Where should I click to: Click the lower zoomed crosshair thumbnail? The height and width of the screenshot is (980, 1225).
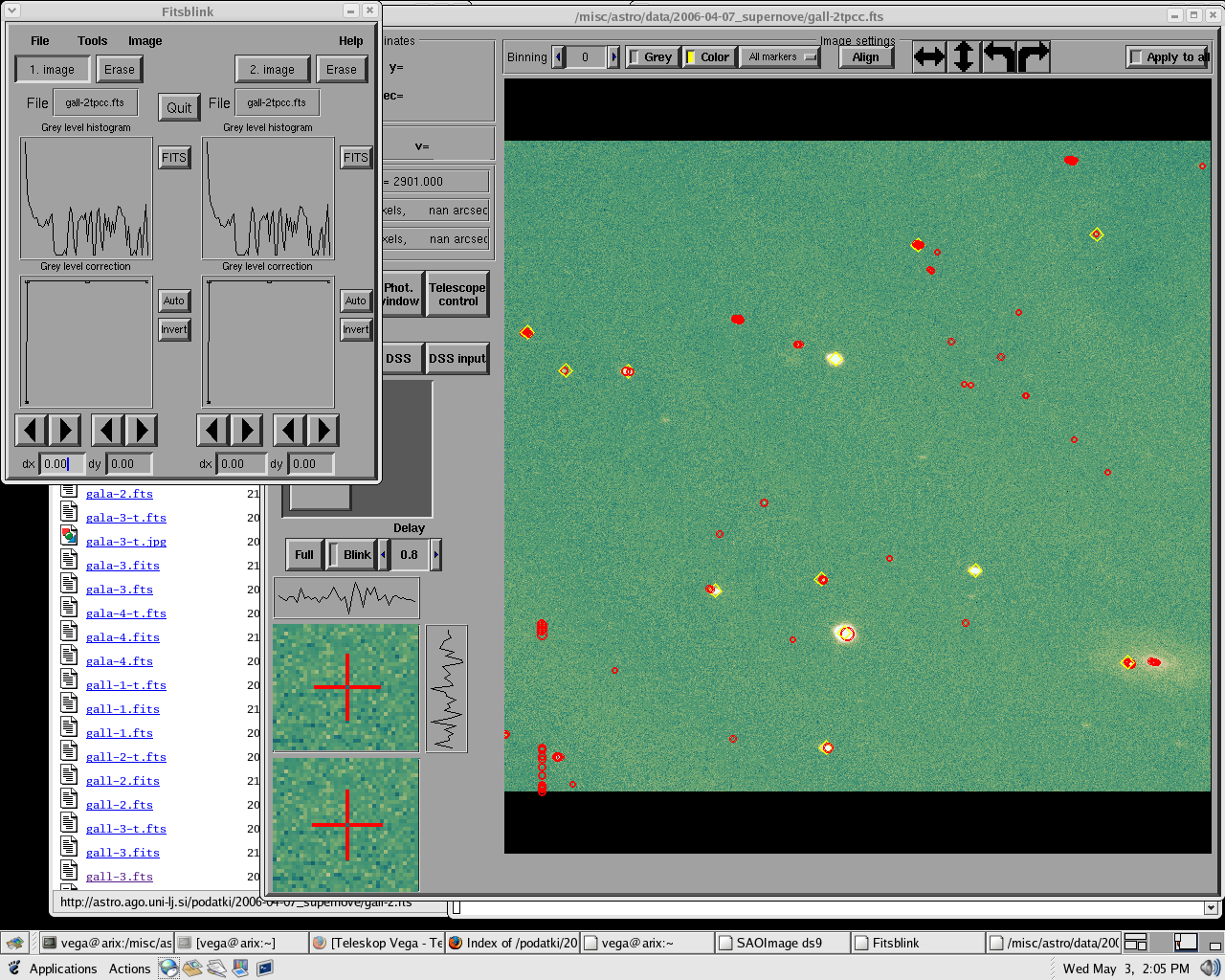[x=345, y=824]
